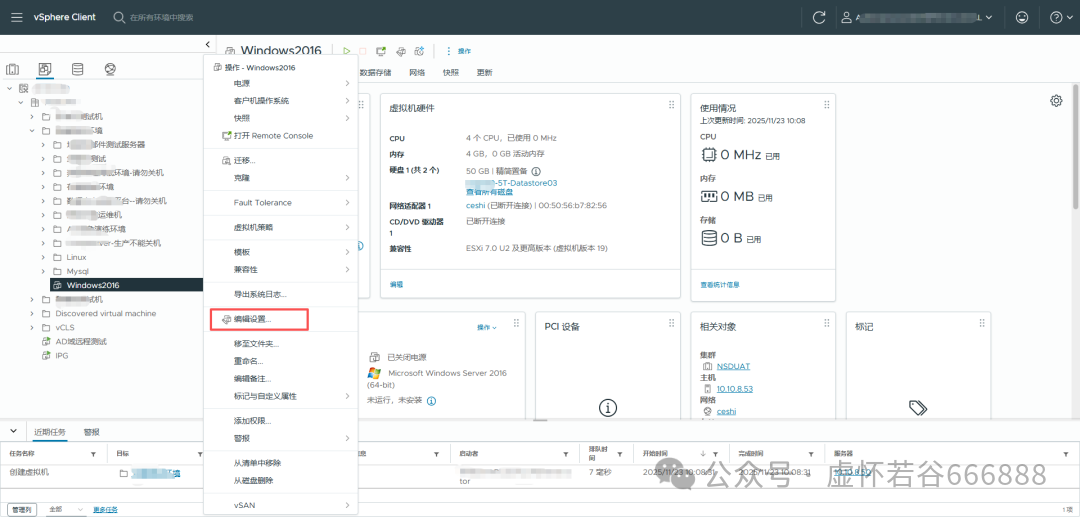The width and height of the screenshot is (1080, 517).
Task: Click drag handle on 相关对象 card
Action: [x=826, y=322]
